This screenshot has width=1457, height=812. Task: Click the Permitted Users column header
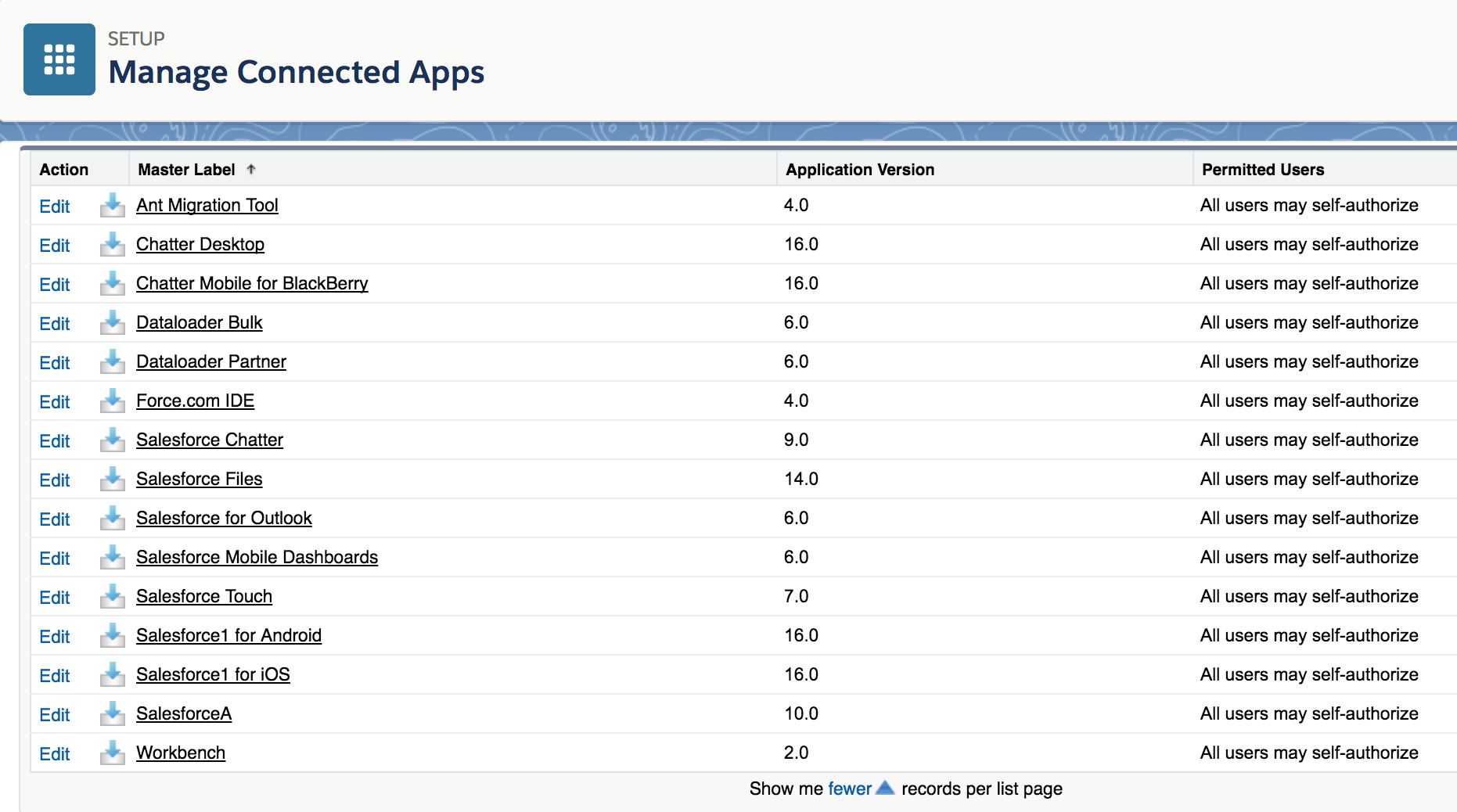pos(1263,170)
